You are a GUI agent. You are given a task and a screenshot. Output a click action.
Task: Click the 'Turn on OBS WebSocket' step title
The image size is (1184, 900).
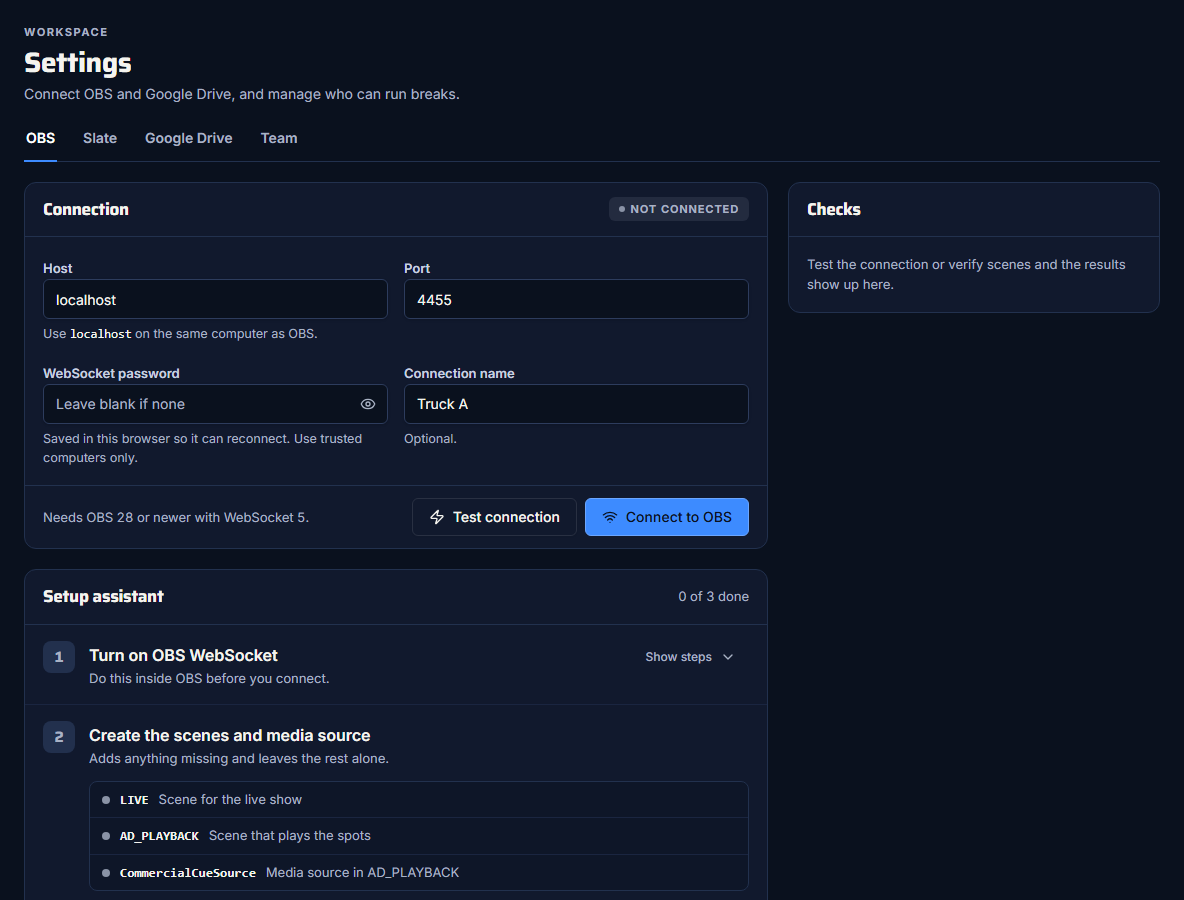coord(183,655)
